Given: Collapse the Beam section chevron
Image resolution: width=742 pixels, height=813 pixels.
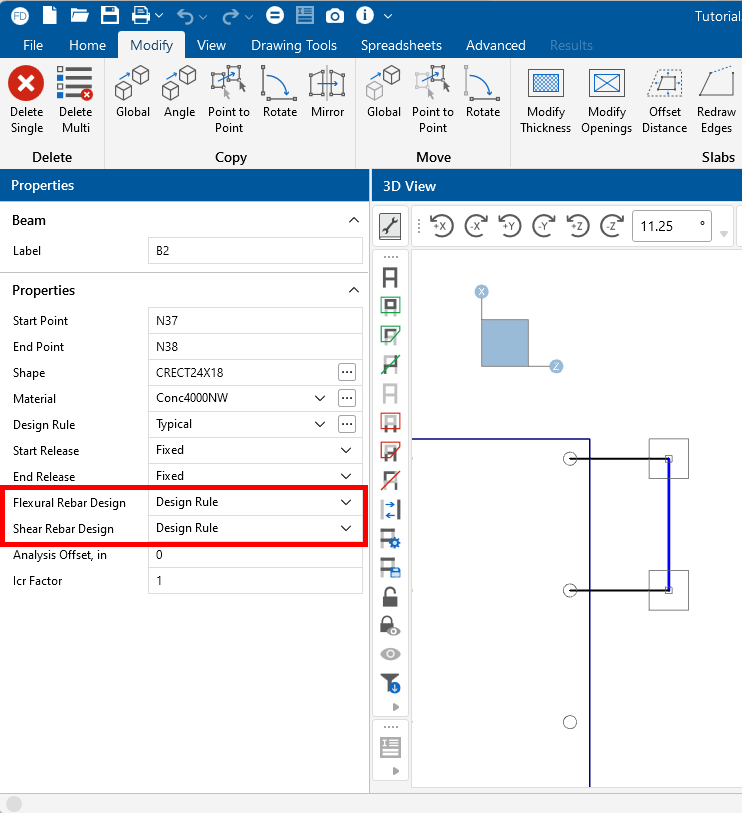Looking at the screenshot, I should coord(352,220).
